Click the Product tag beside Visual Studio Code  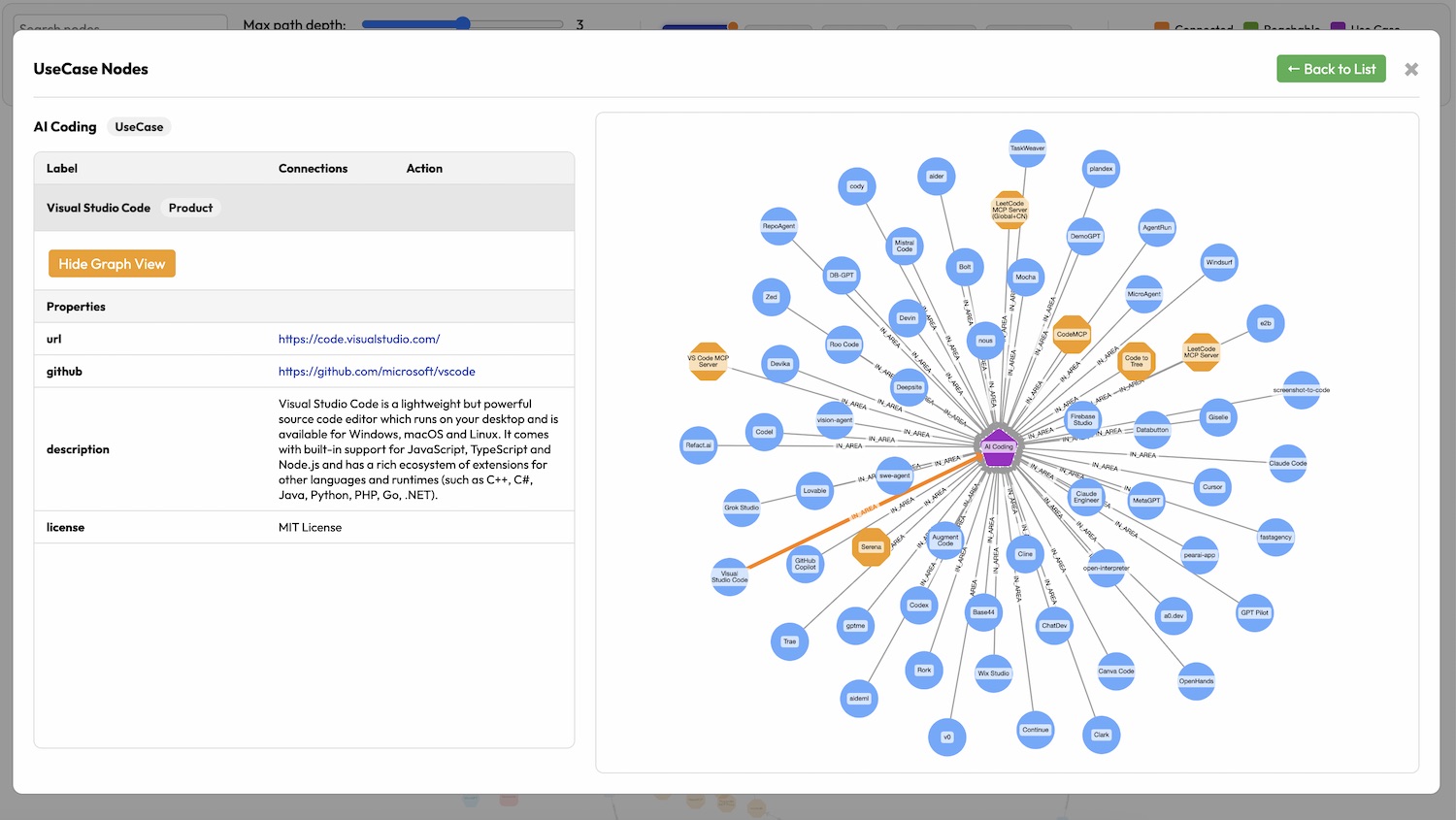190,208
